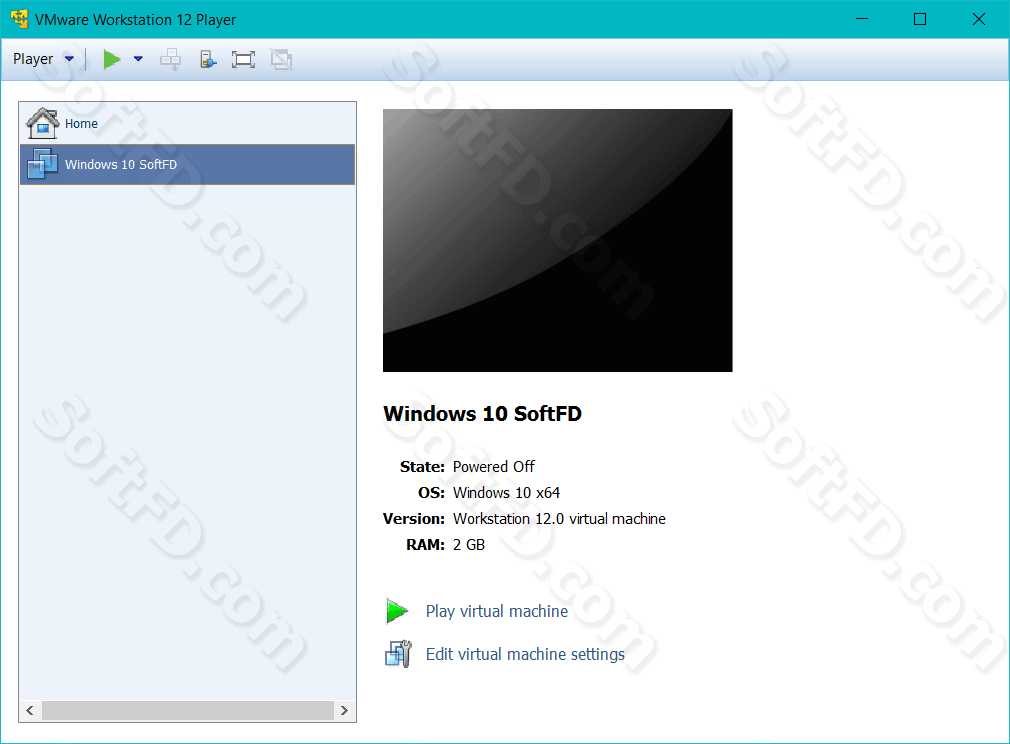Click the library horizontal scrollbar thumb
Image resolution: width=1010 pixels, height=744 pixels.
187,711
